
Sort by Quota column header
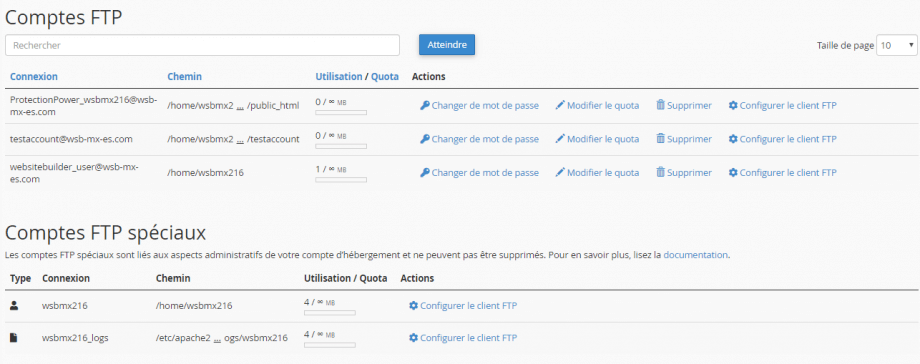click(385, 76)
